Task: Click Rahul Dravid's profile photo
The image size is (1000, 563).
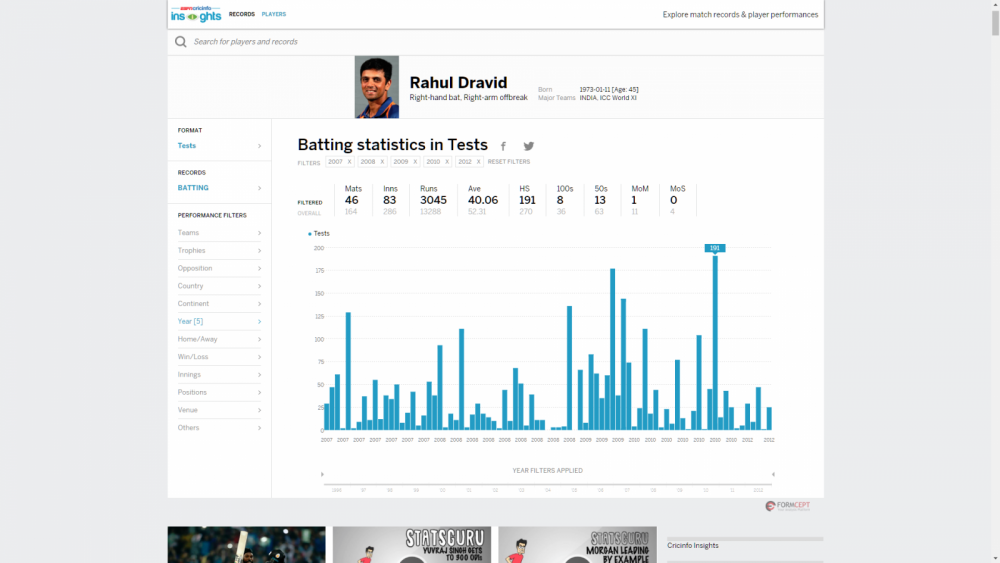Action: coord(377,87)
